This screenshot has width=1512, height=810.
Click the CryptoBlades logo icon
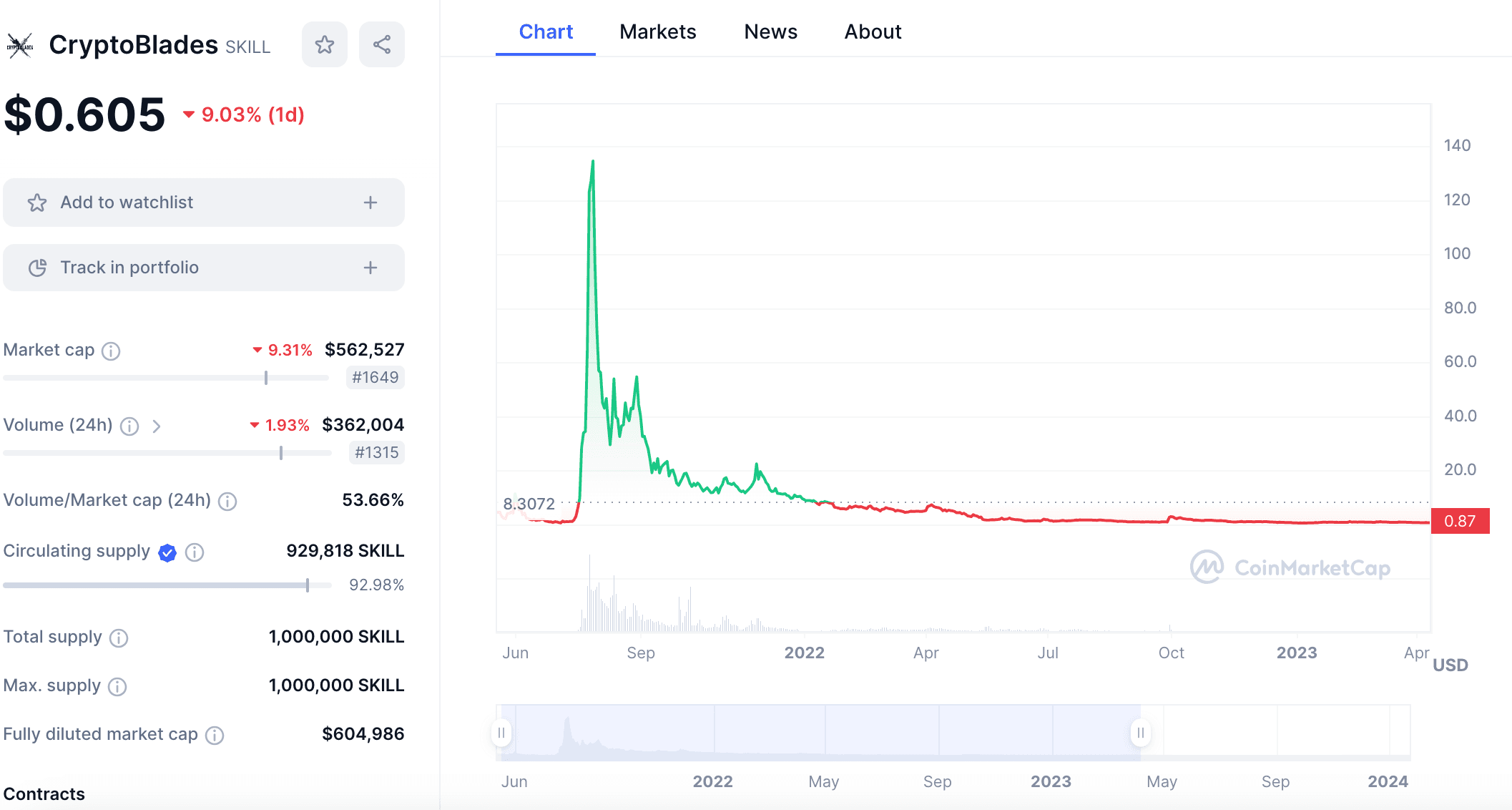coord(20,46)
